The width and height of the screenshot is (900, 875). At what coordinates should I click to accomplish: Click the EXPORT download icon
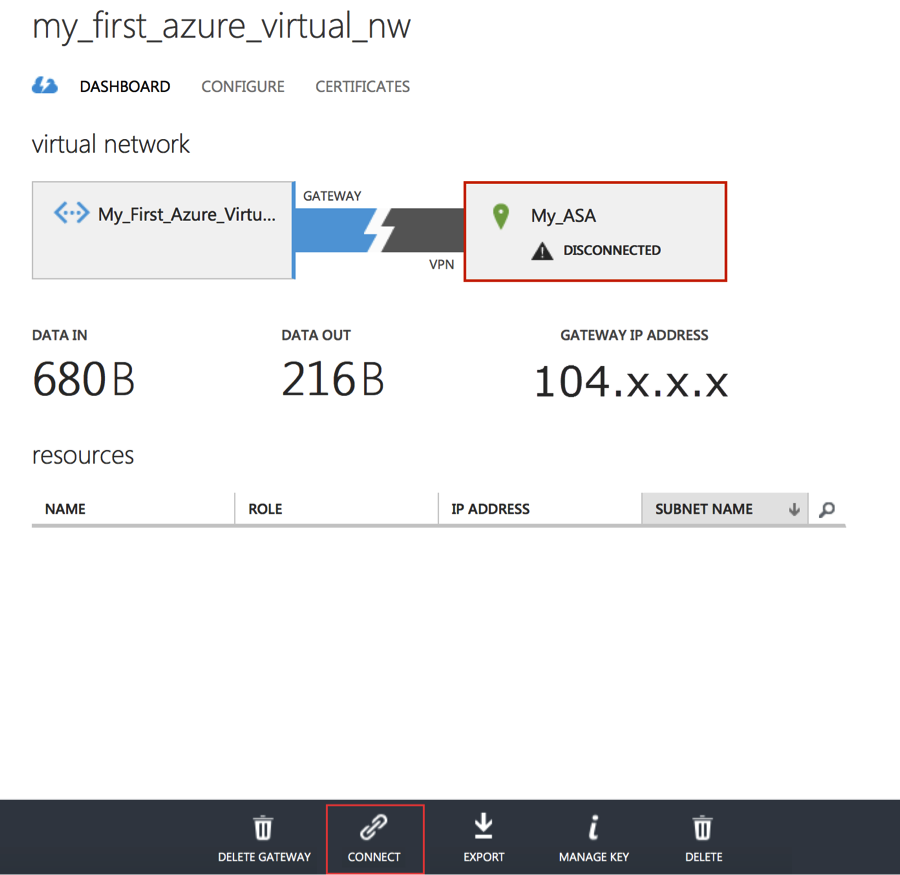pyautogui.click(x=484, y=826)
